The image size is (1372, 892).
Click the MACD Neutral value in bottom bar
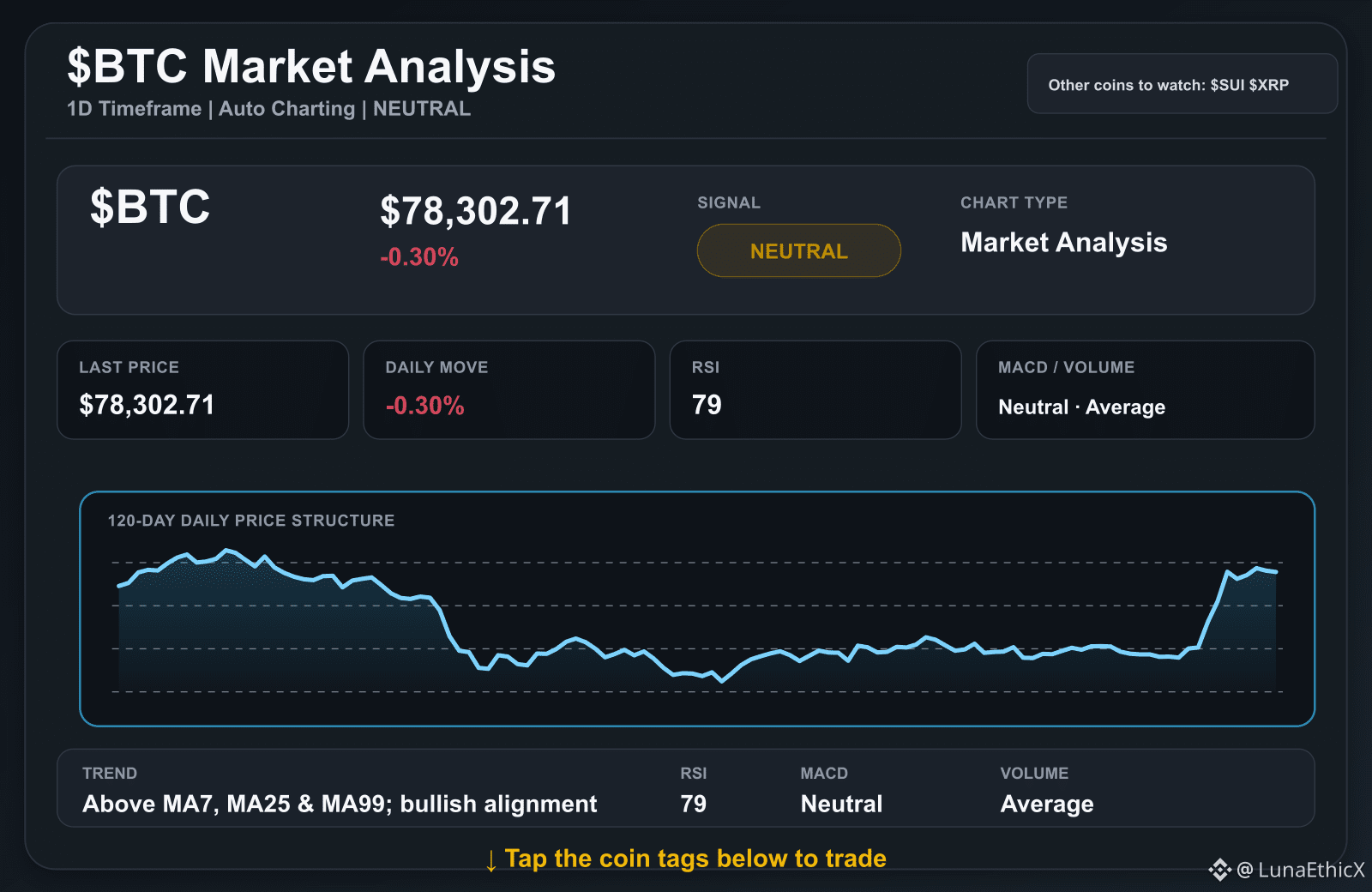(841, 804)
